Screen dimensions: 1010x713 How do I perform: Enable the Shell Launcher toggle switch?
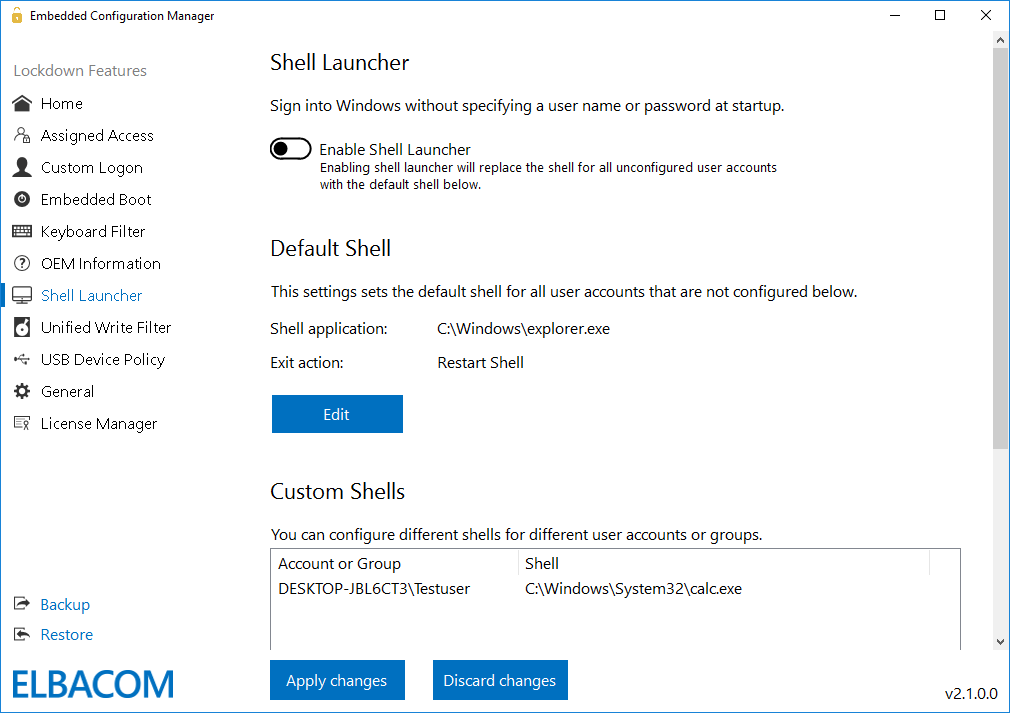click(290, 148)
